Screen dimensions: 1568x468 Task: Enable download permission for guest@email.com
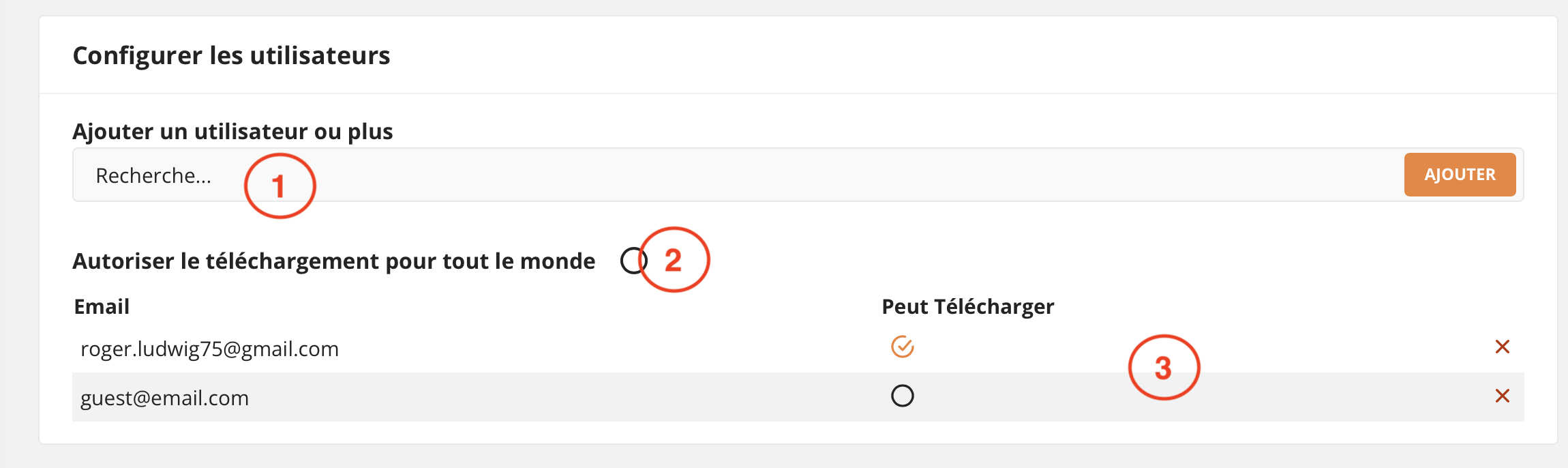(x=902, y=396)
